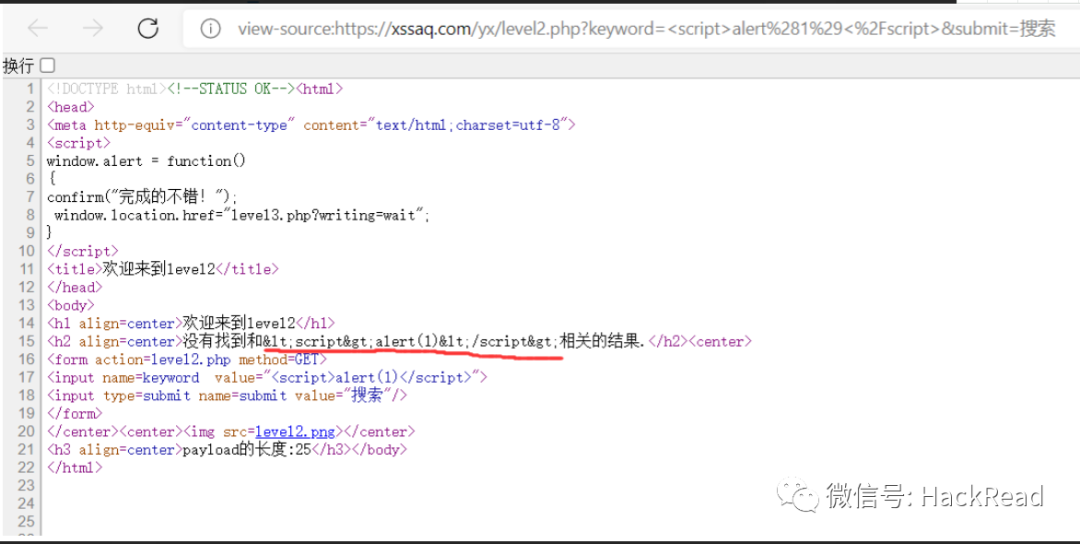
Task: Click the h2 line with 没有找到和 text
Action: [x=399, y=342]
